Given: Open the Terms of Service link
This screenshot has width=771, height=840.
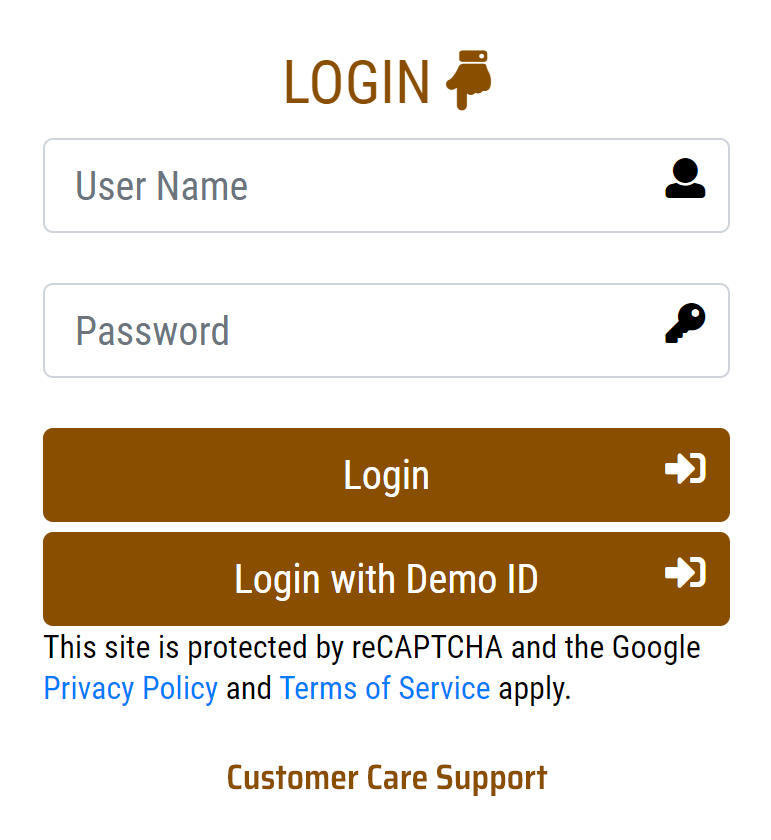Looking at the screenshot, I should tap(385, 689).
